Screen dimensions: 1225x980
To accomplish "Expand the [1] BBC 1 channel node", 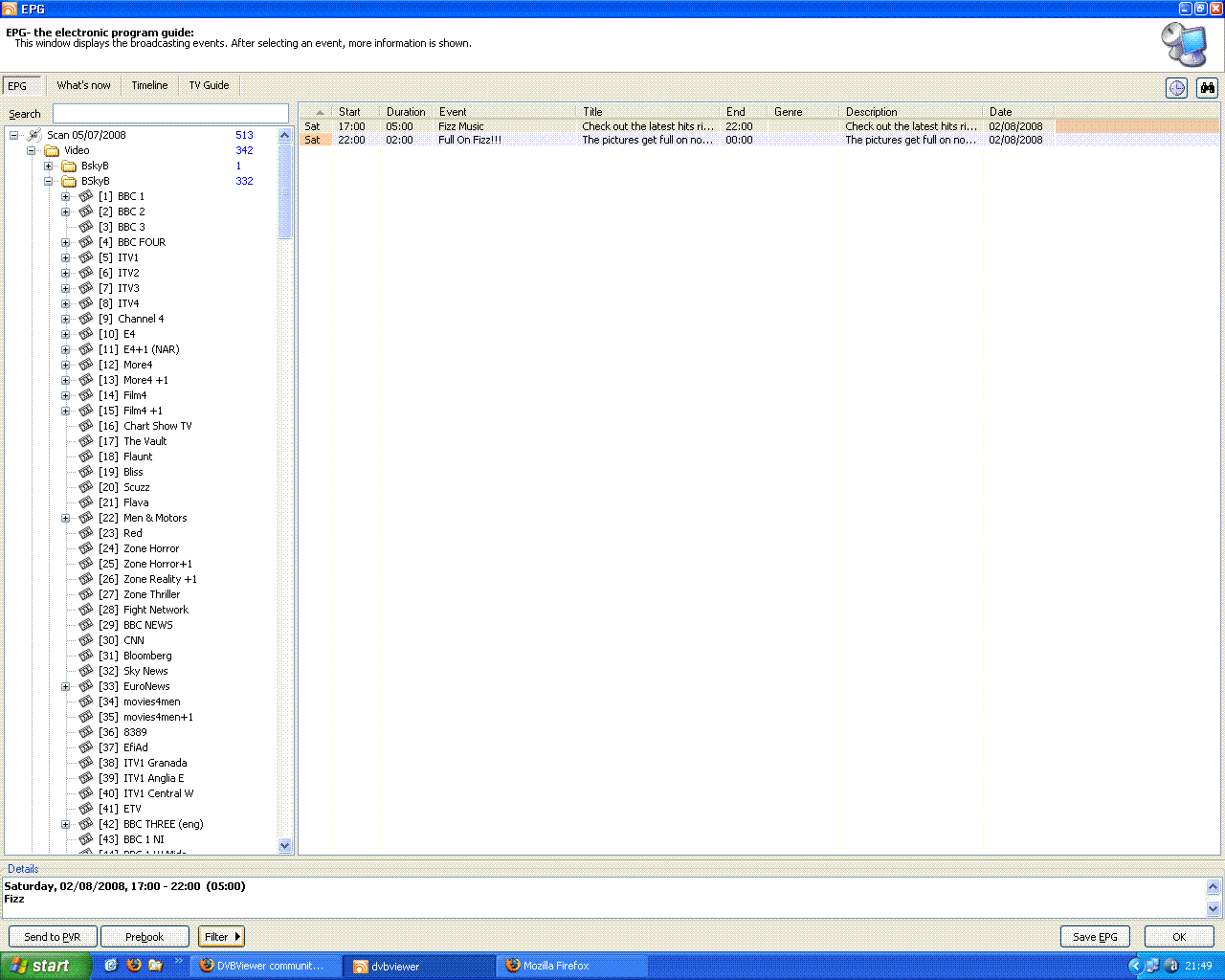I will coord(66,196).
